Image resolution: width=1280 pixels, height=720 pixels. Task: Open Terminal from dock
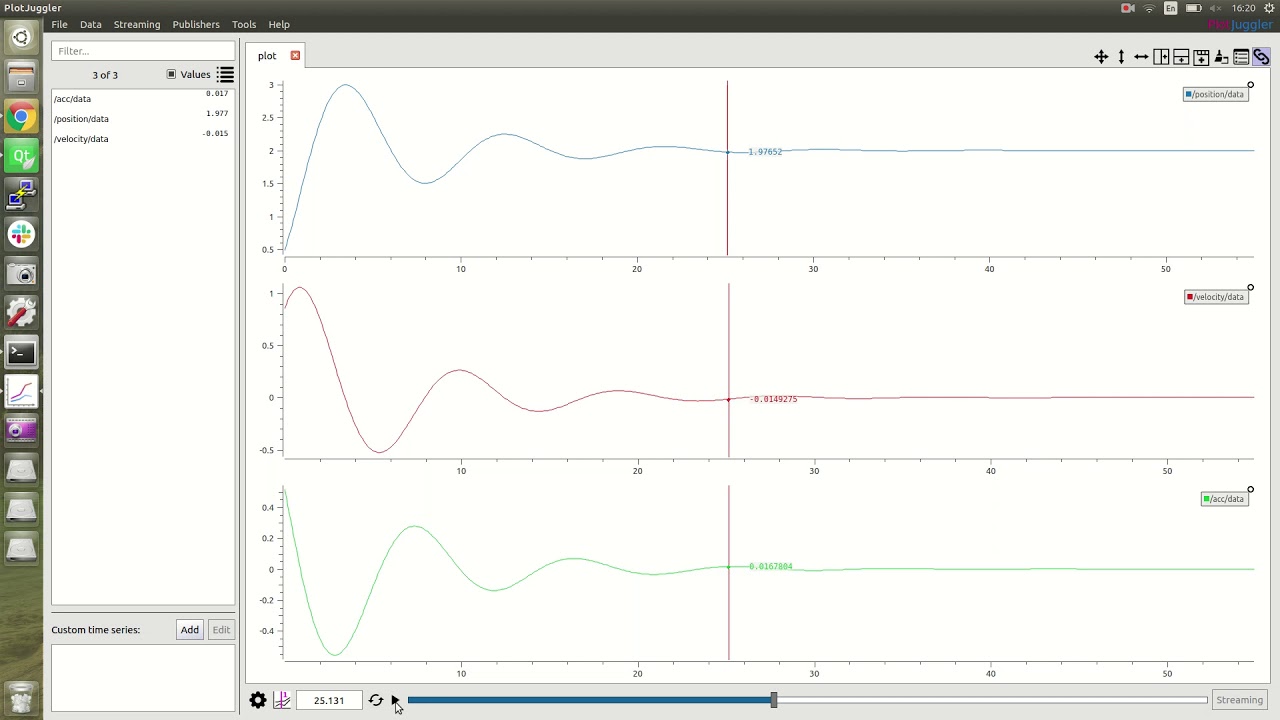pyautogui.click(x=21, y=352)
